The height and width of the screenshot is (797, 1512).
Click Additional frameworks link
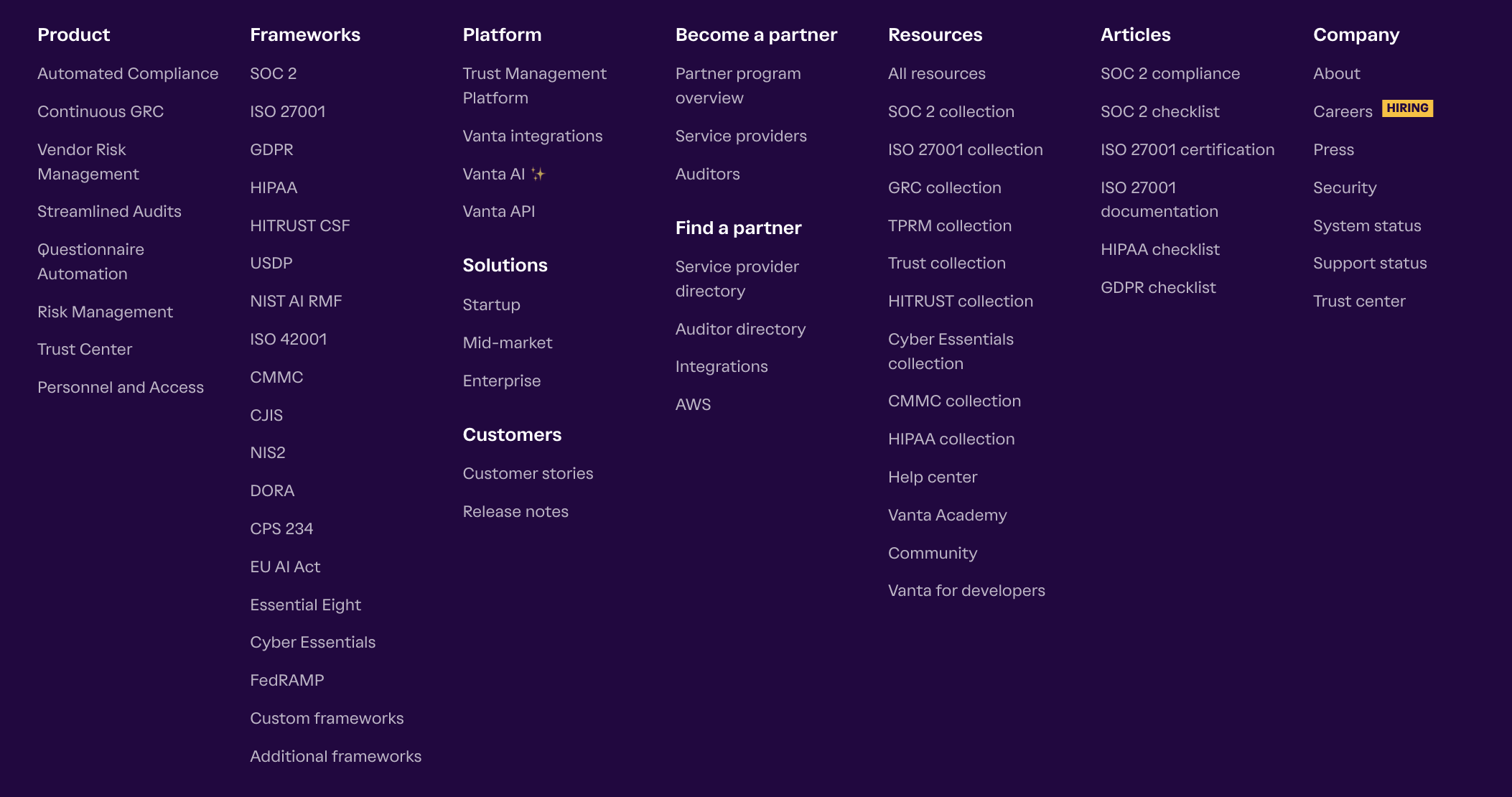coord(335,757)
